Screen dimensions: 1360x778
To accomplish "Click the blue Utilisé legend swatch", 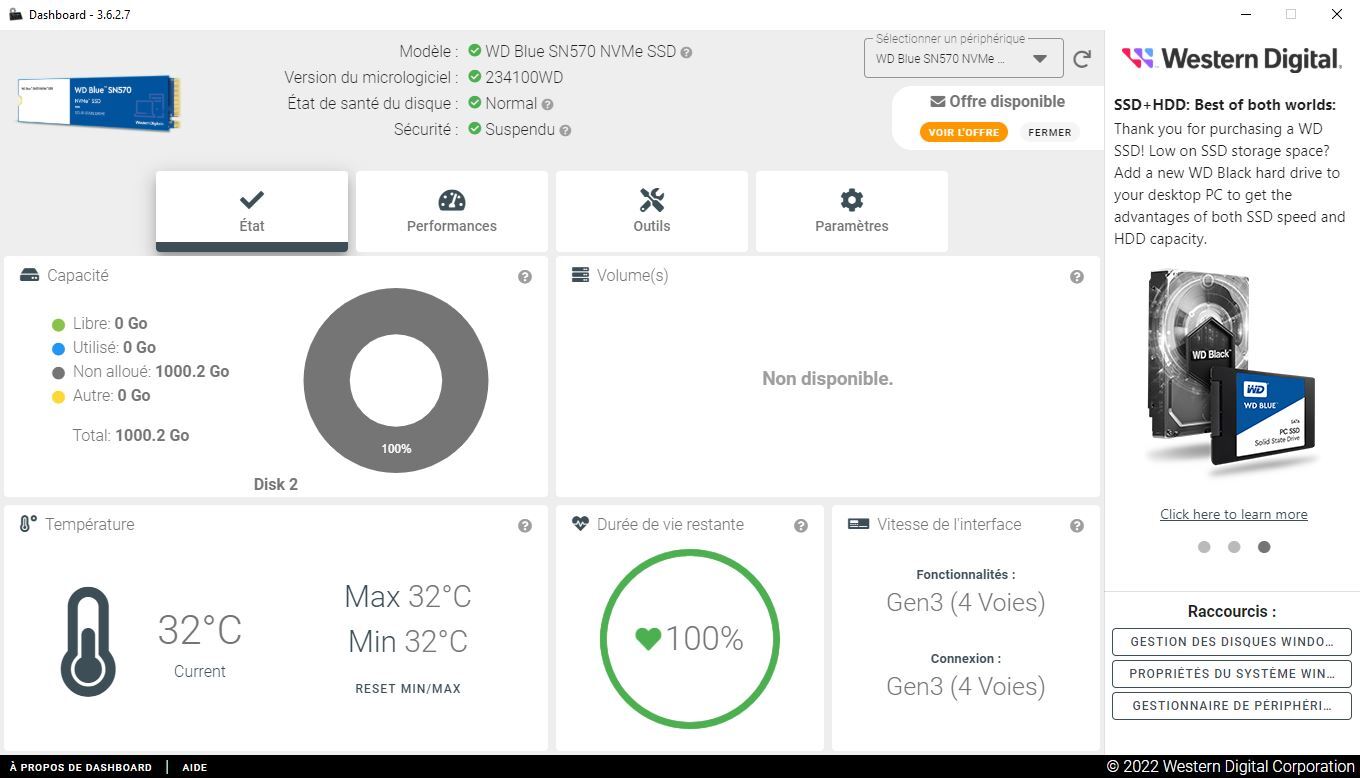I will [58, 349].
